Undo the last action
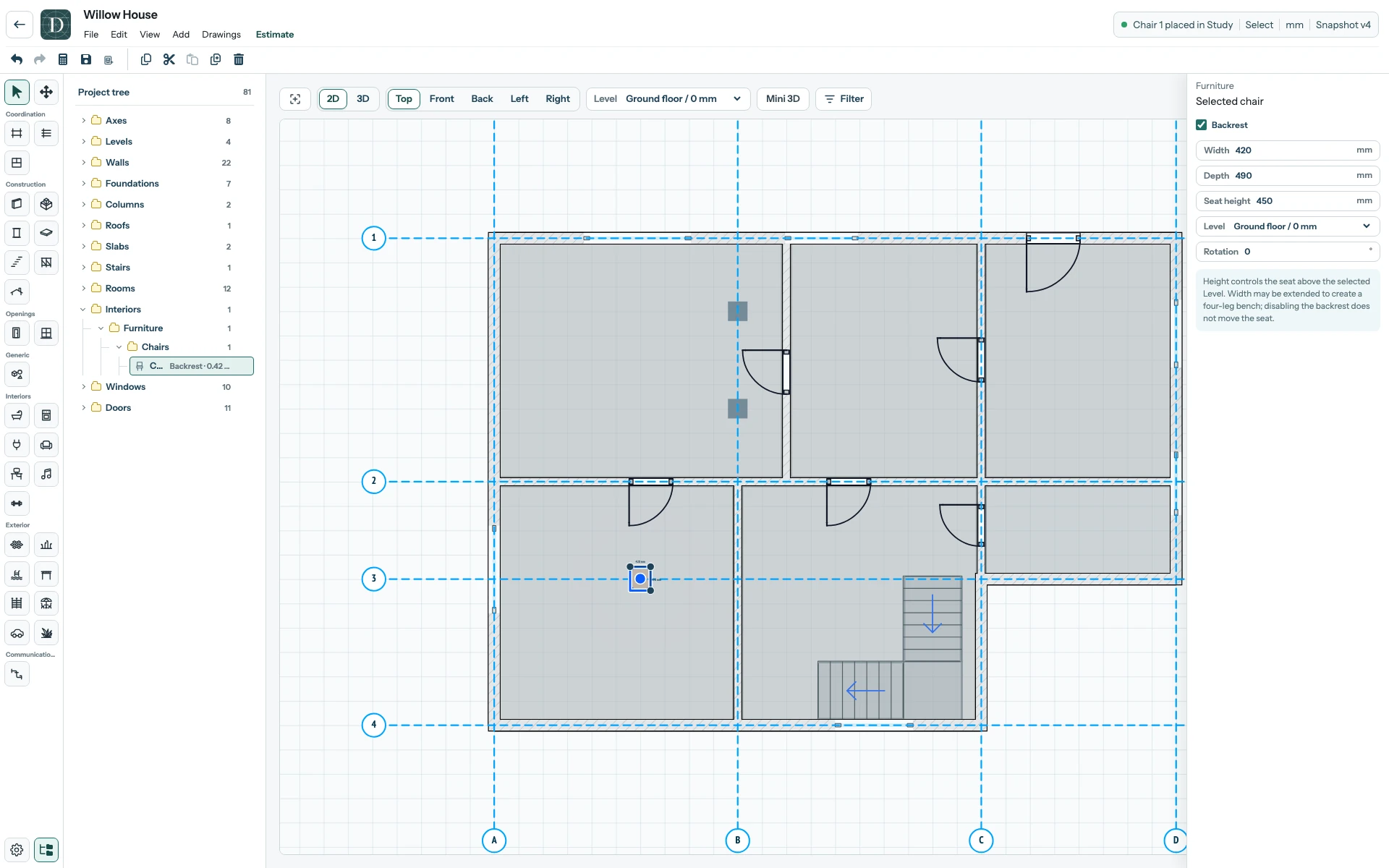The height and width of the screenshot is (868, 1389). click(17, 59)
